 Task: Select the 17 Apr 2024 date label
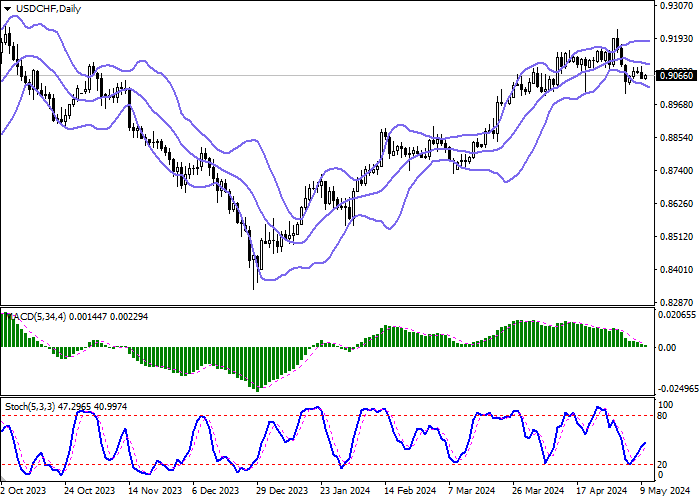coord(602,491)
